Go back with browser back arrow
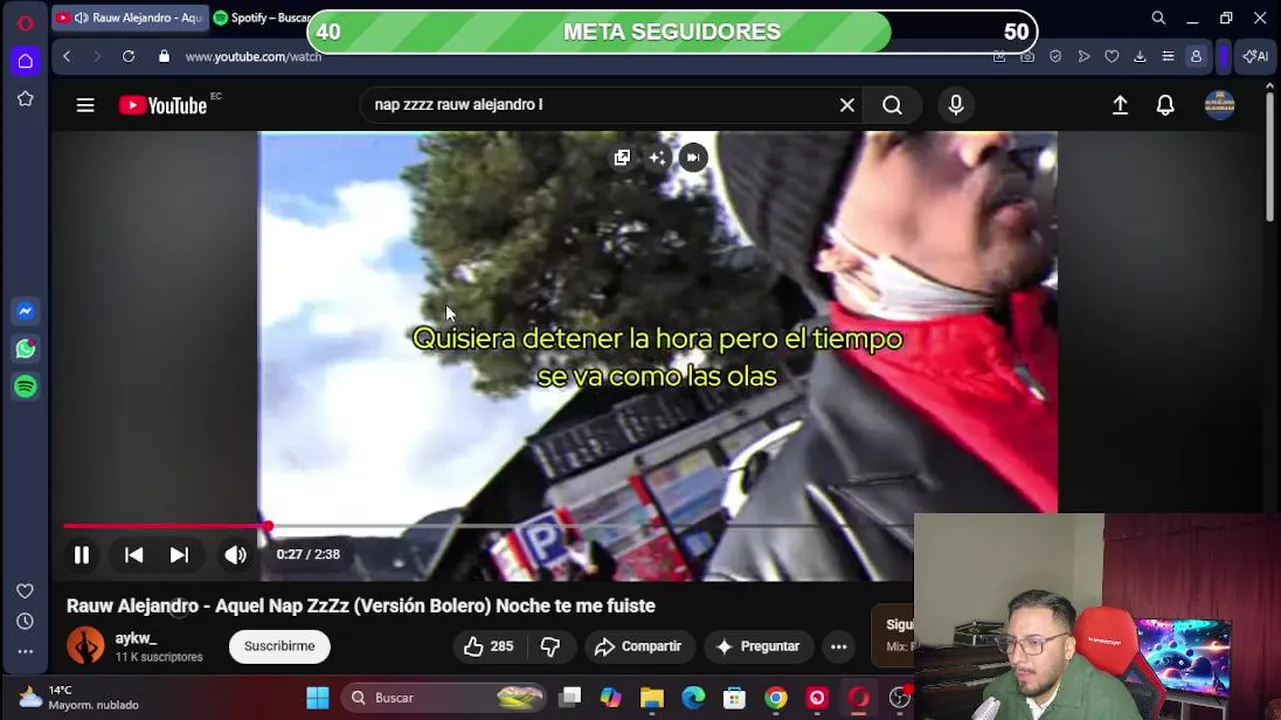This screenshot has height=720, width=1281. (67, 57)
